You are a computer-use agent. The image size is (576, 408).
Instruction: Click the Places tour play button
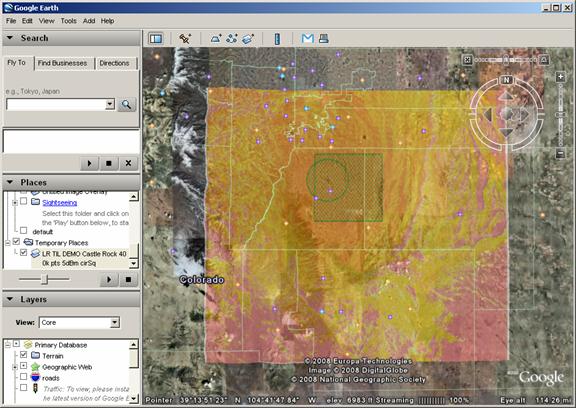pyautogui.click(x=109, y=280)
